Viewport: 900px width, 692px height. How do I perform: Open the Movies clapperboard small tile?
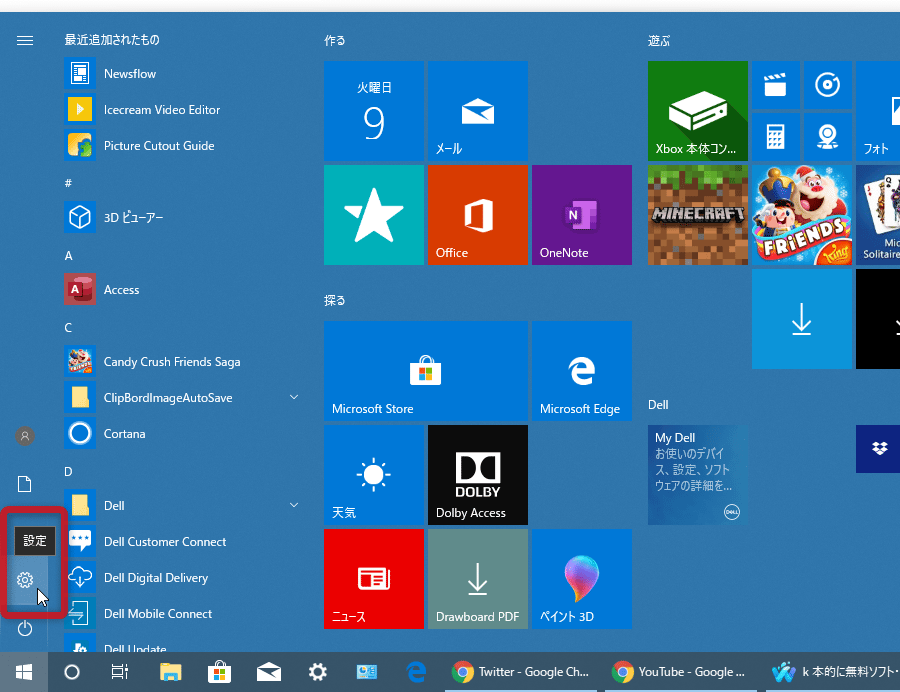(775, 85)
